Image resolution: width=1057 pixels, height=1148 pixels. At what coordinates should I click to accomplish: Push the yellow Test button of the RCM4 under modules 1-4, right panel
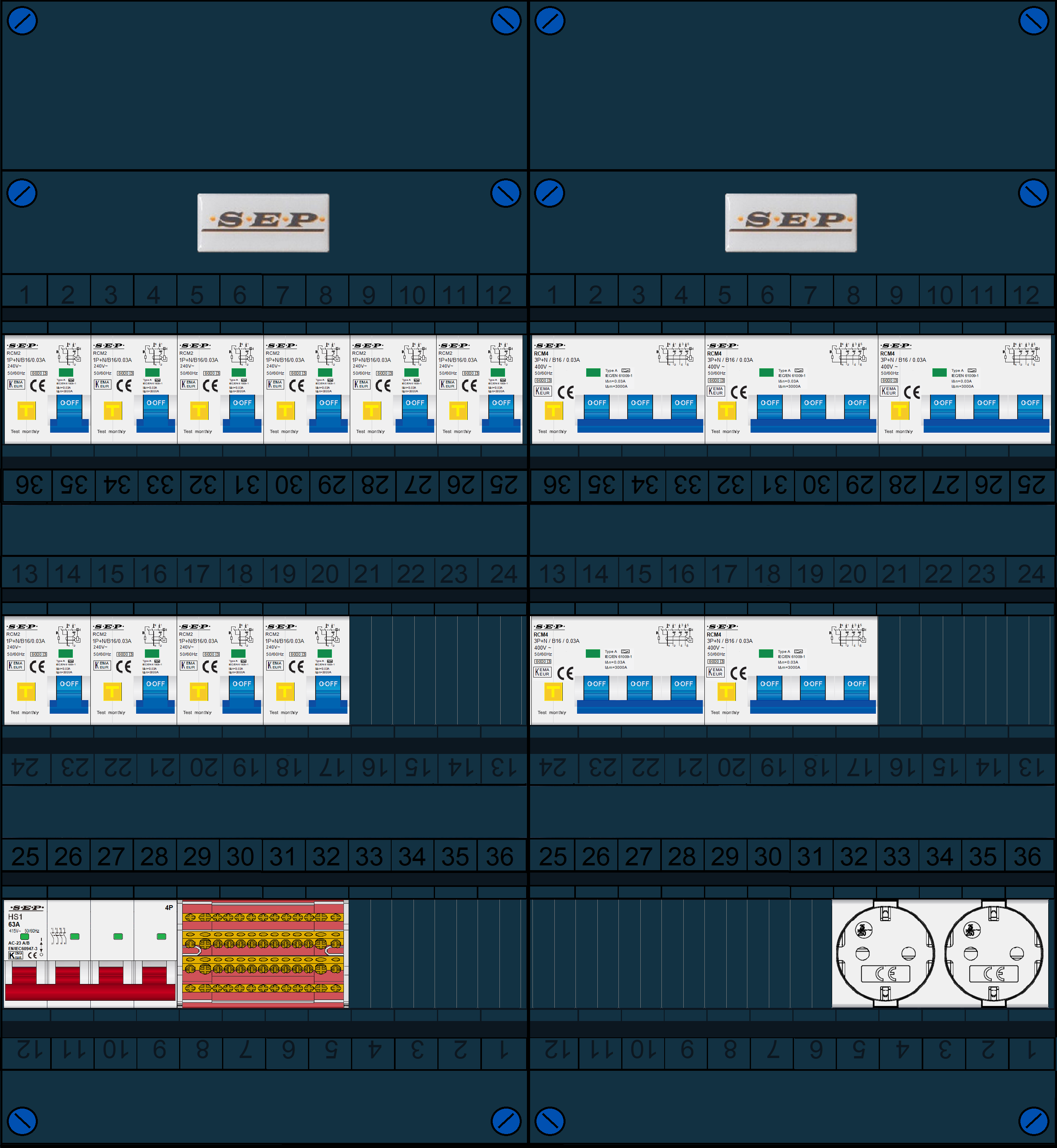554,410
